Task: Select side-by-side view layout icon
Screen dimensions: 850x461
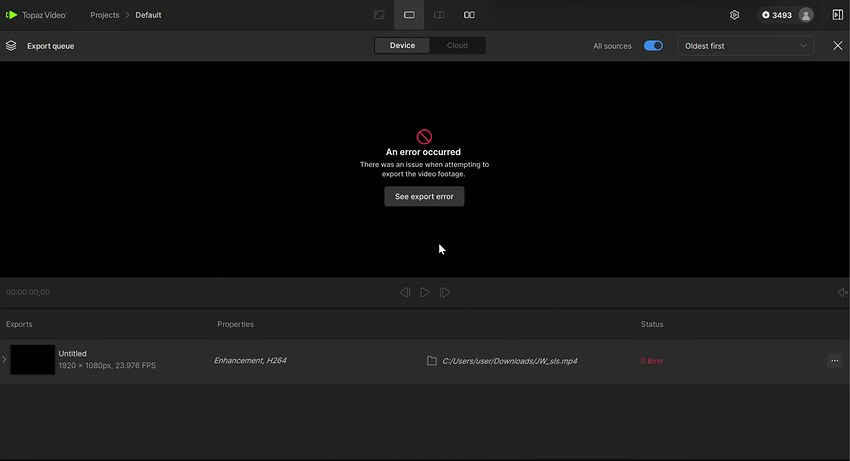Action: pyautogui.click(x=469, y=15)
